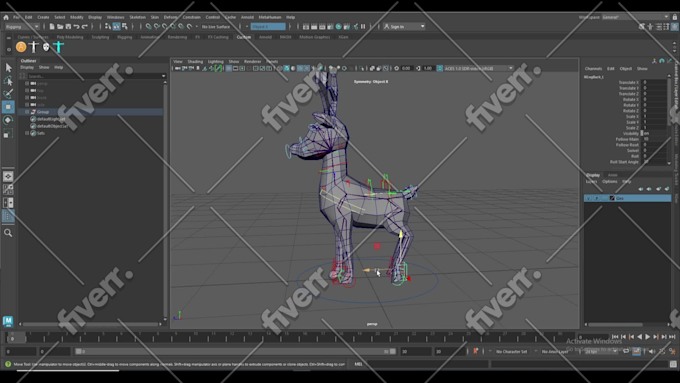Create a new scene from the toolbar
Viewport: 680px width, 383px height.
click(x=52, y=27)
